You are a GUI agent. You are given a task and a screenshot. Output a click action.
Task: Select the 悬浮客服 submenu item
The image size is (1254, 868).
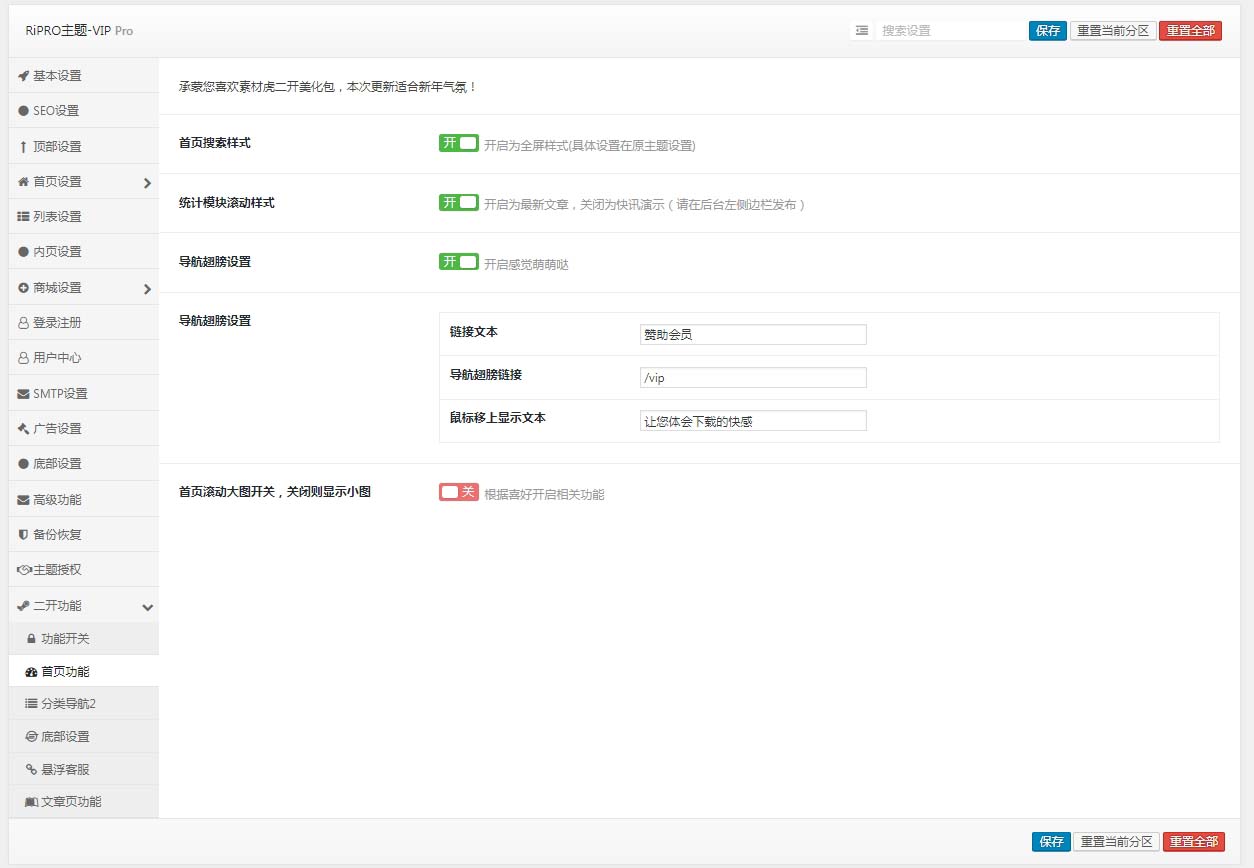[x=83, y=770]
